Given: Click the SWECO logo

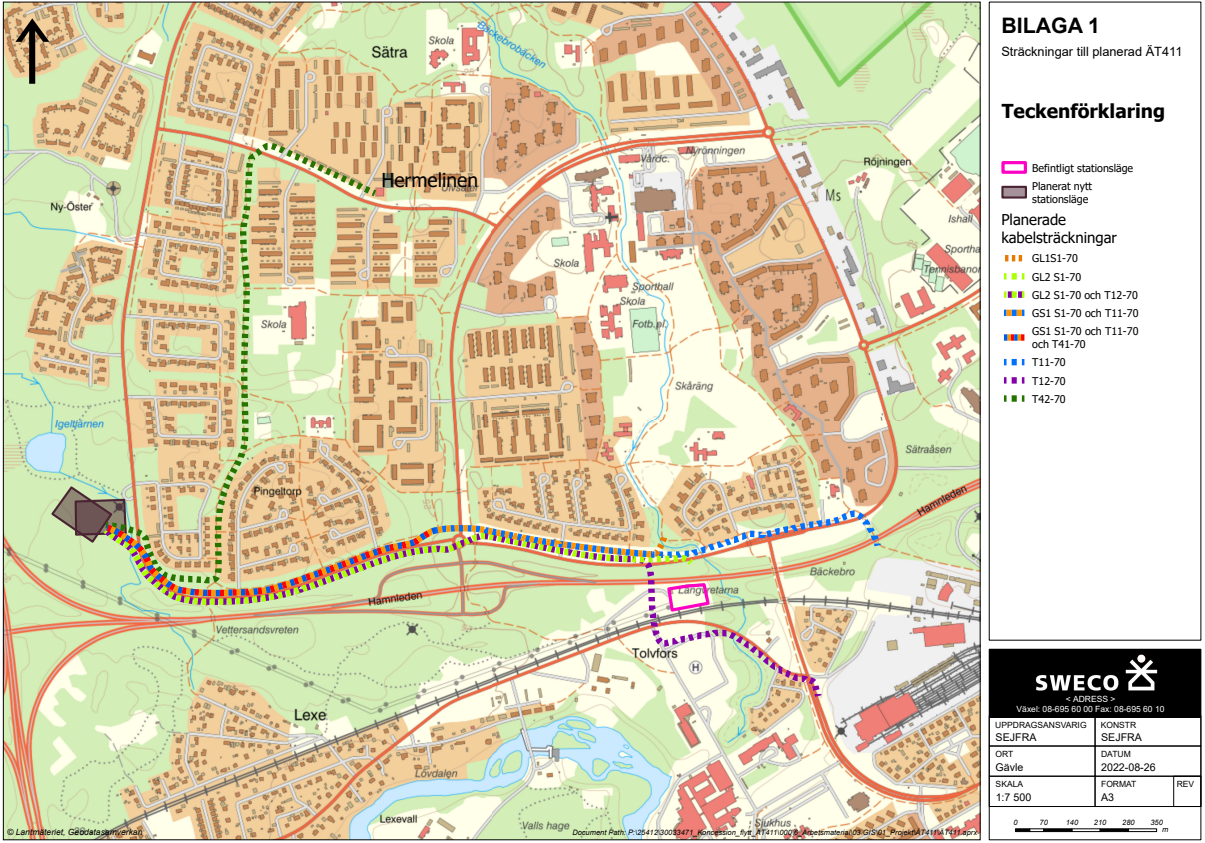Looking at the screenshot, I should coord(1094,678).
